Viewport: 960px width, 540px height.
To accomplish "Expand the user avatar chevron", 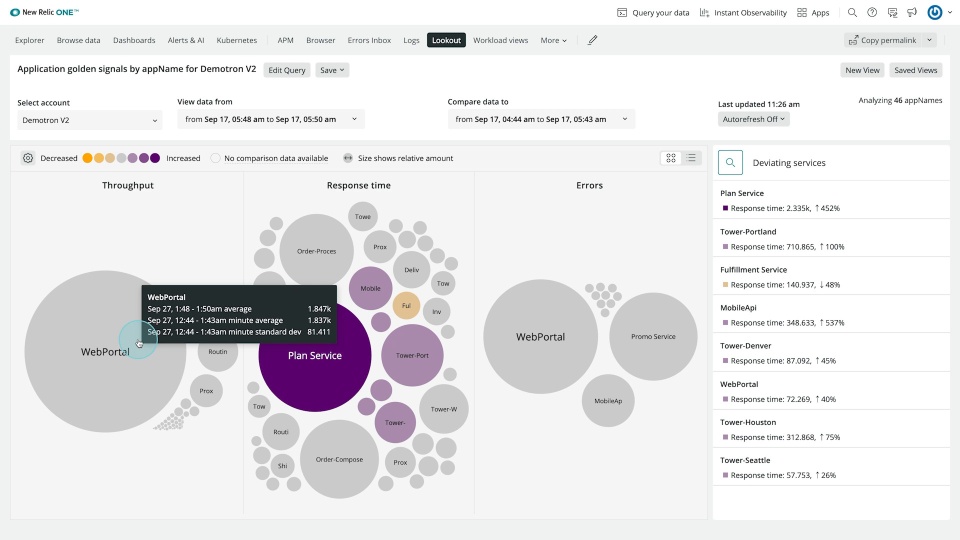I will pos(950,12).
